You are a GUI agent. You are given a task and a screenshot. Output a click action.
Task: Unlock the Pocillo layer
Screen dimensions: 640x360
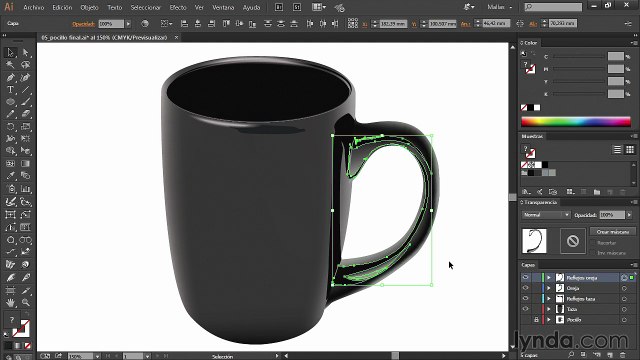[536, 320]
